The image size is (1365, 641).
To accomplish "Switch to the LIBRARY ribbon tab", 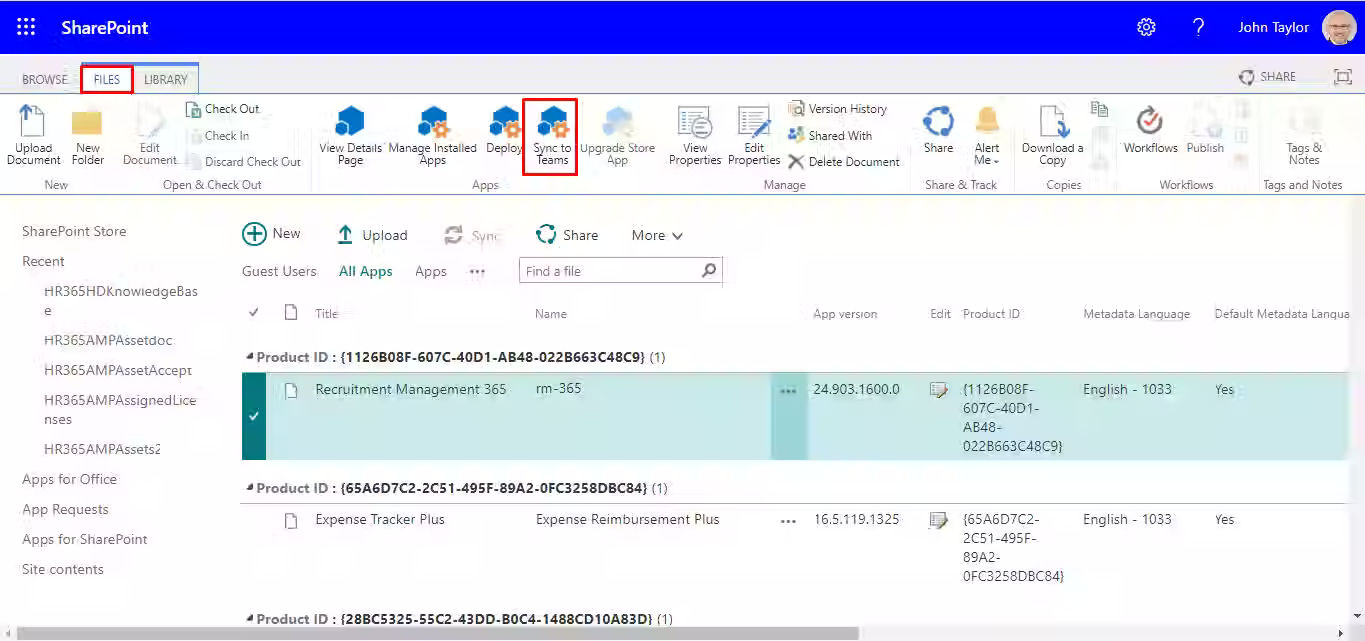I will point(165,80).
